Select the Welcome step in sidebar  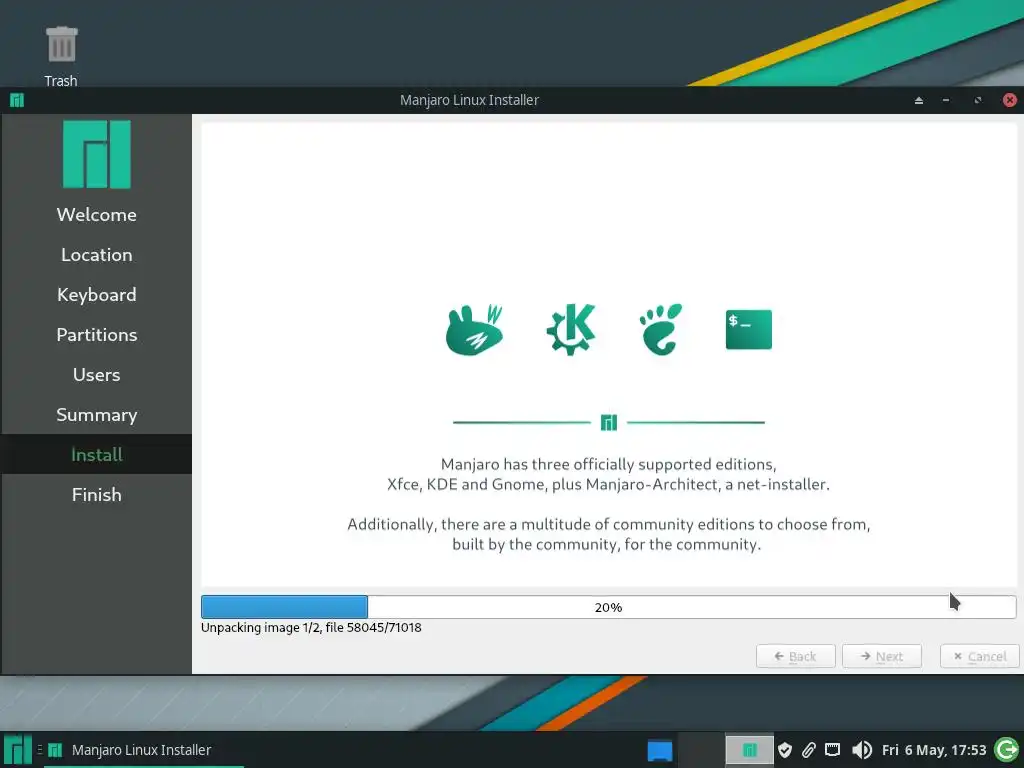tap(97, 214)
